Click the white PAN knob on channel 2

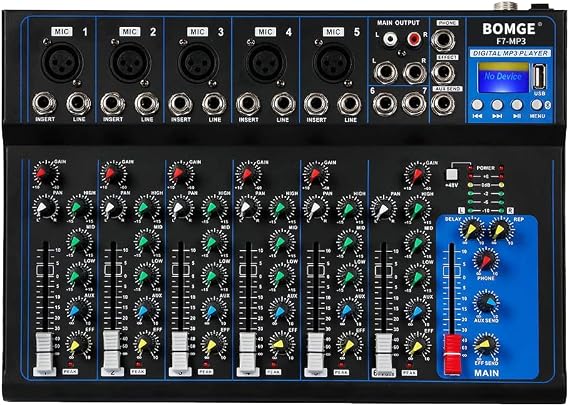[x=113, y=208]
